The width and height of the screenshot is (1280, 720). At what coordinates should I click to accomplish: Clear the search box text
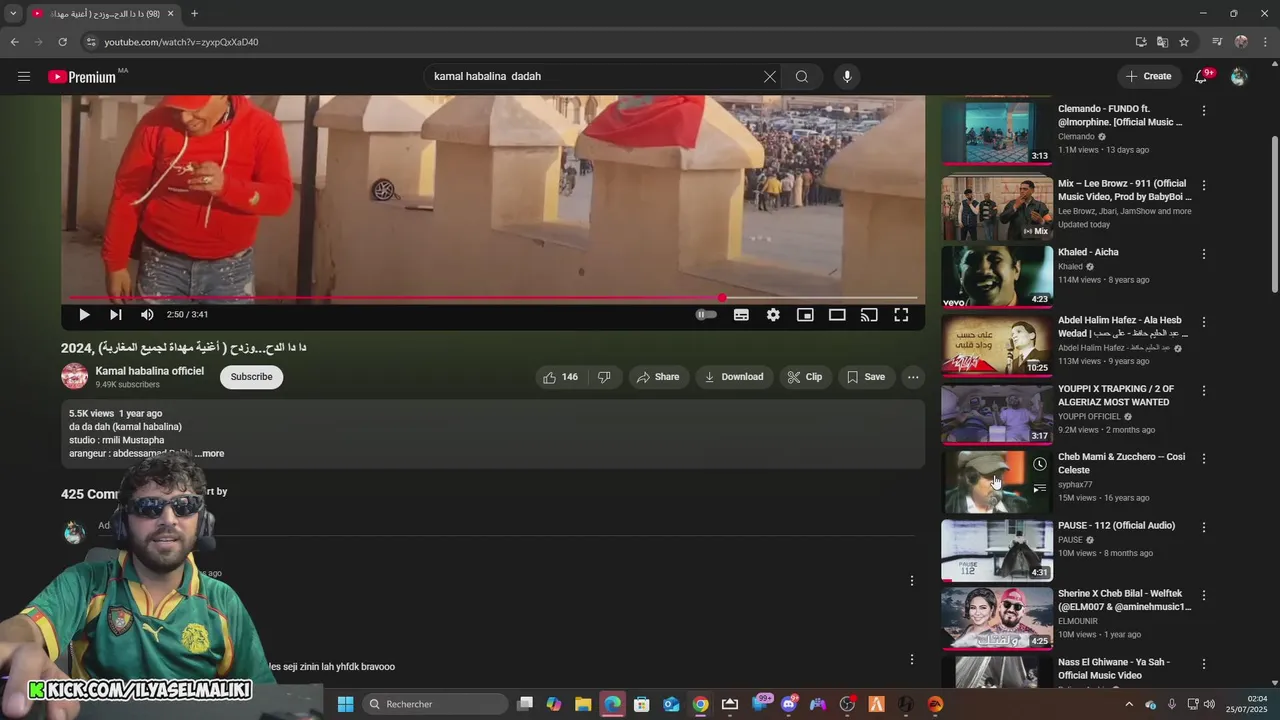tap(769, 76)
